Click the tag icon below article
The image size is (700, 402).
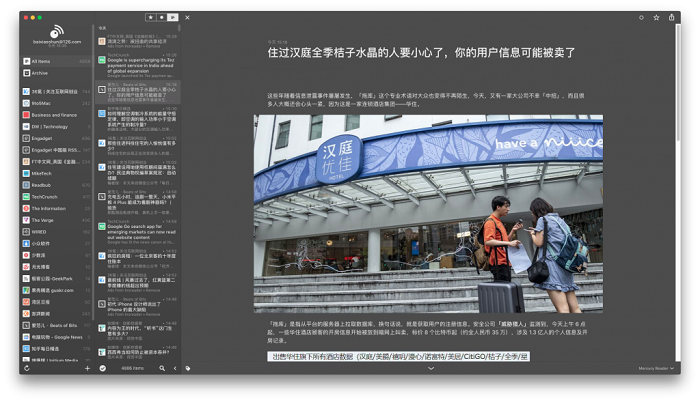188,368
